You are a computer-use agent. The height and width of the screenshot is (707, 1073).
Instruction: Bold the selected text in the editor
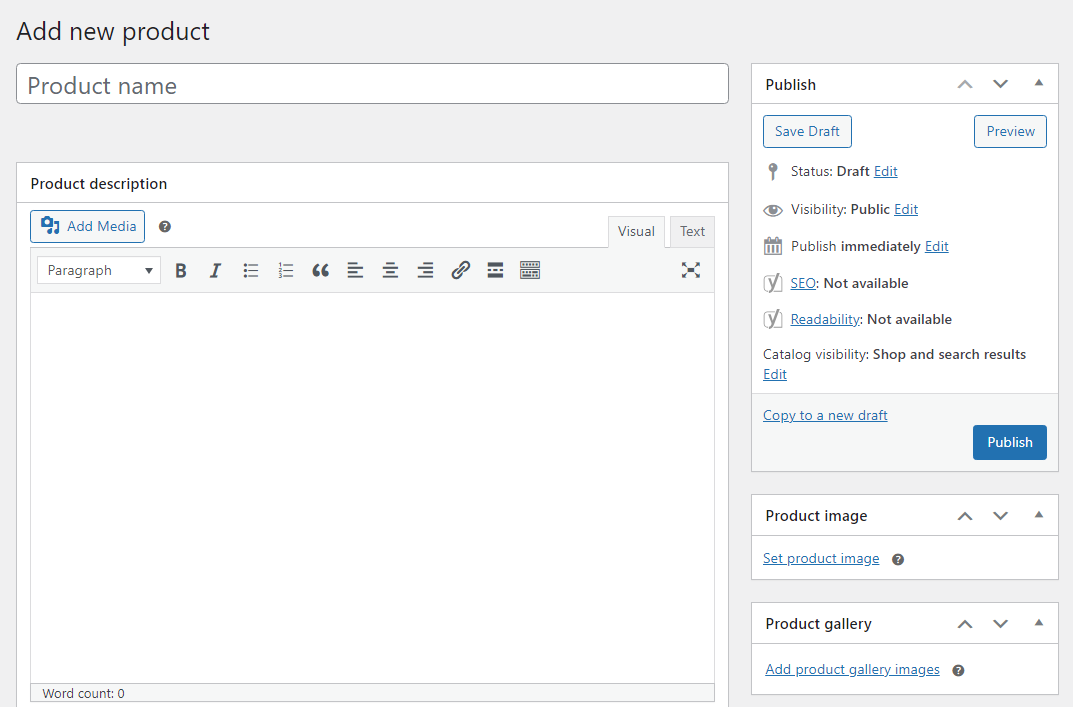(180, 270)
